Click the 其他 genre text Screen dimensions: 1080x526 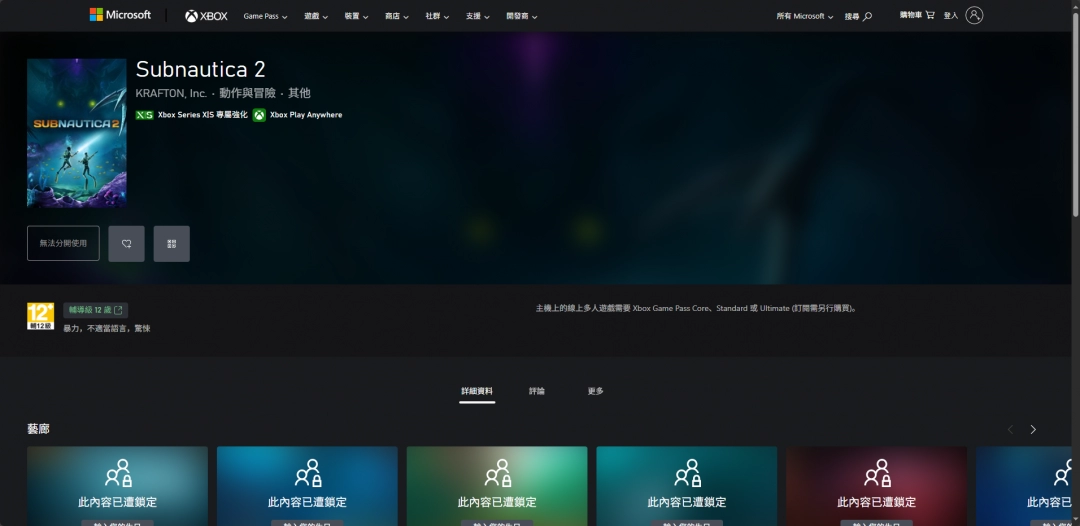click(300, 93)
